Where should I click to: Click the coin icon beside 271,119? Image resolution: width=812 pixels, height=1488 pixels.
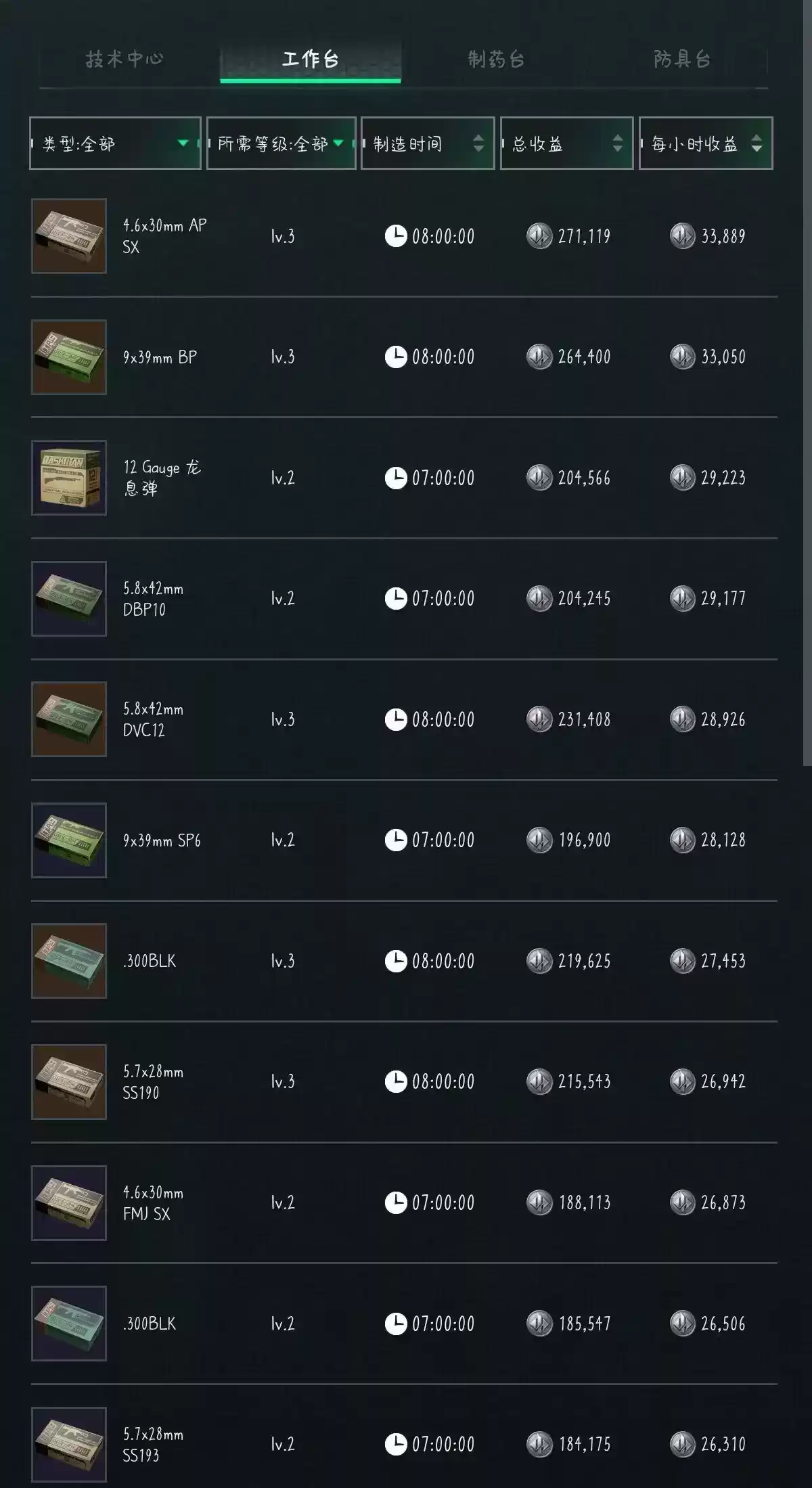(539, 236)
